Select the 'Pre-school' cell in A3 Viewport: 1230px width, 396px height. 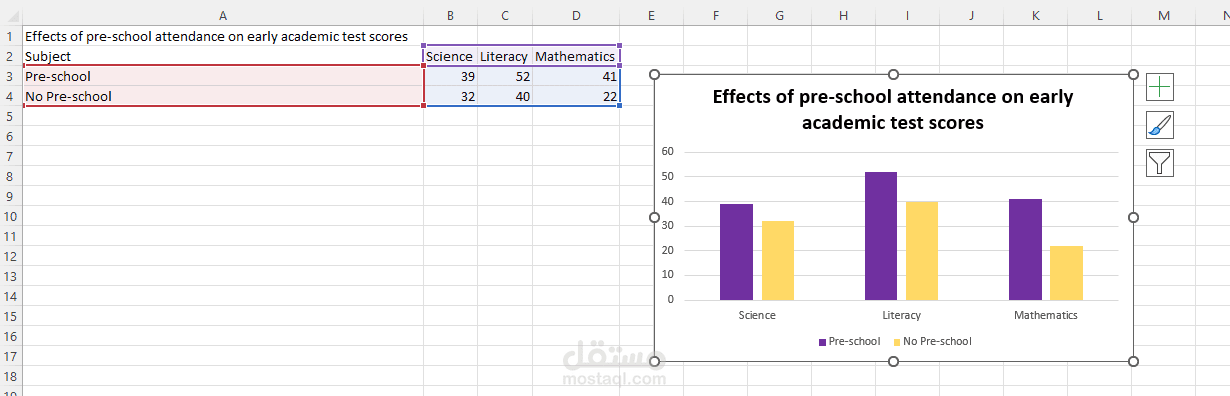(x=222, y=76)
